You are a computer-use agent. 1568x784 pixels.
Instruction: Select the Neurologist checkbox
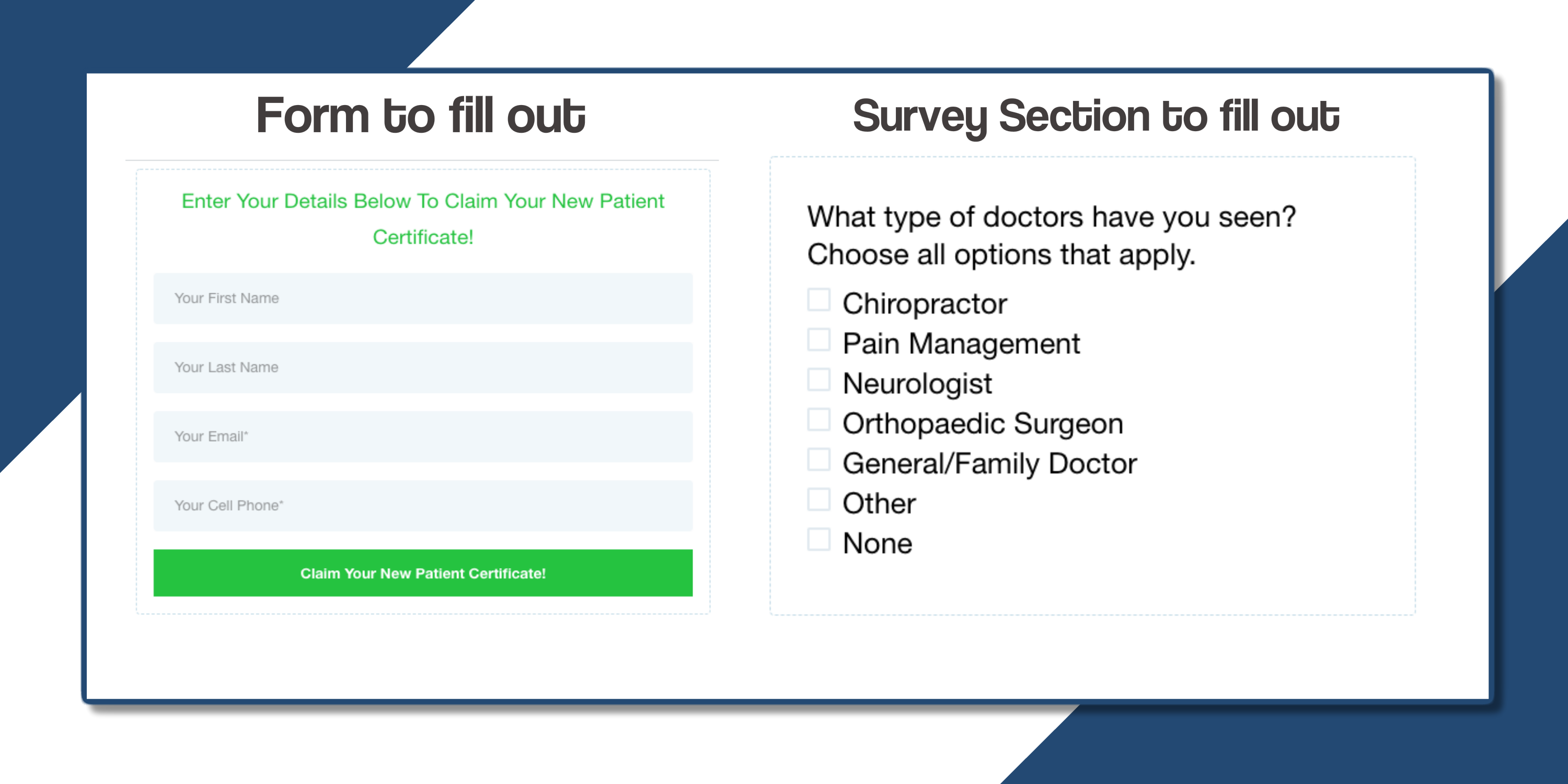click(818, 380)
